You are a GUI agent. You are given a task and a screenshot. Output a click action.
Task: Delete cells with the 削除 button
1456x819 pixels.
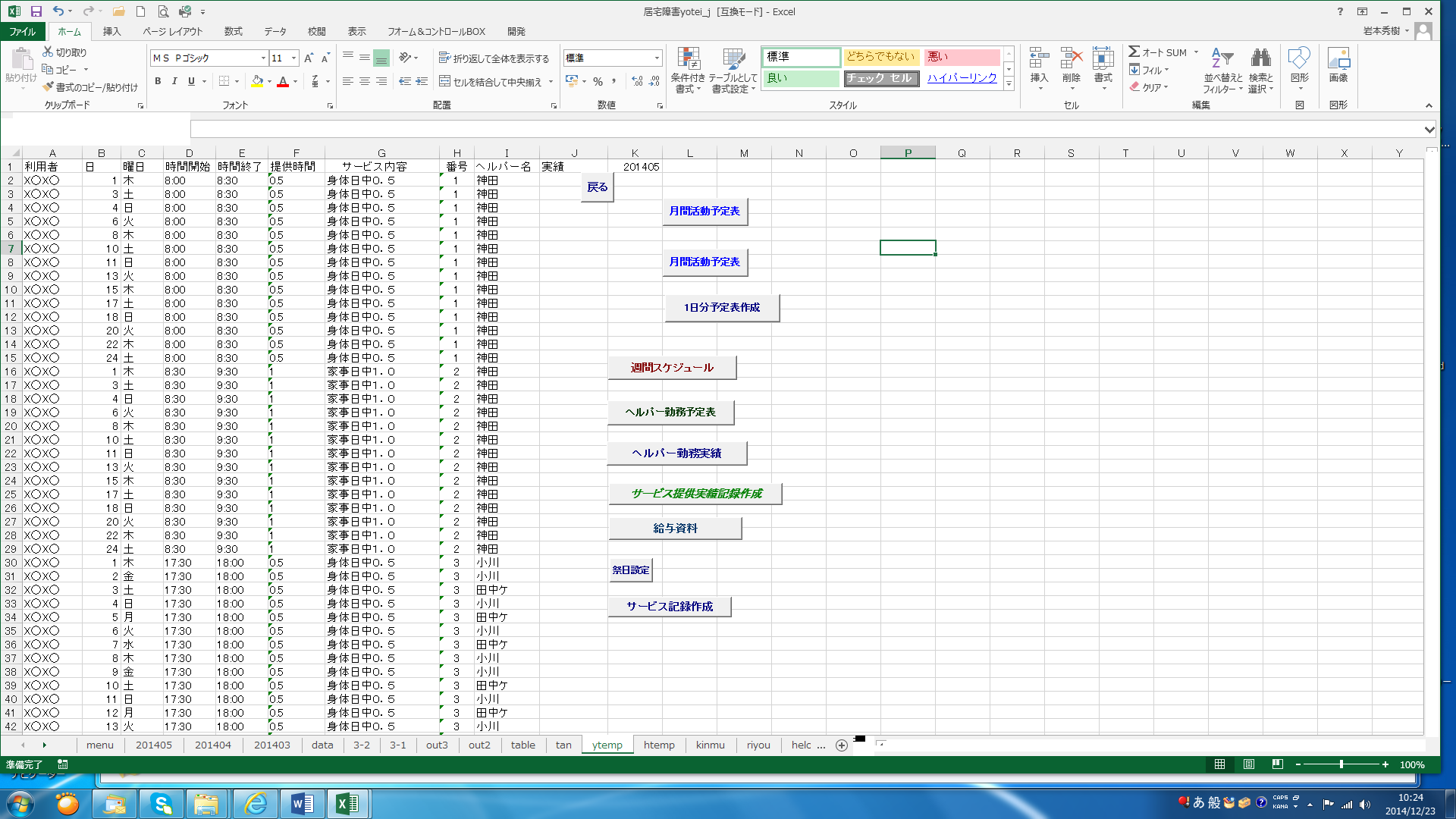click(1071, 68)
